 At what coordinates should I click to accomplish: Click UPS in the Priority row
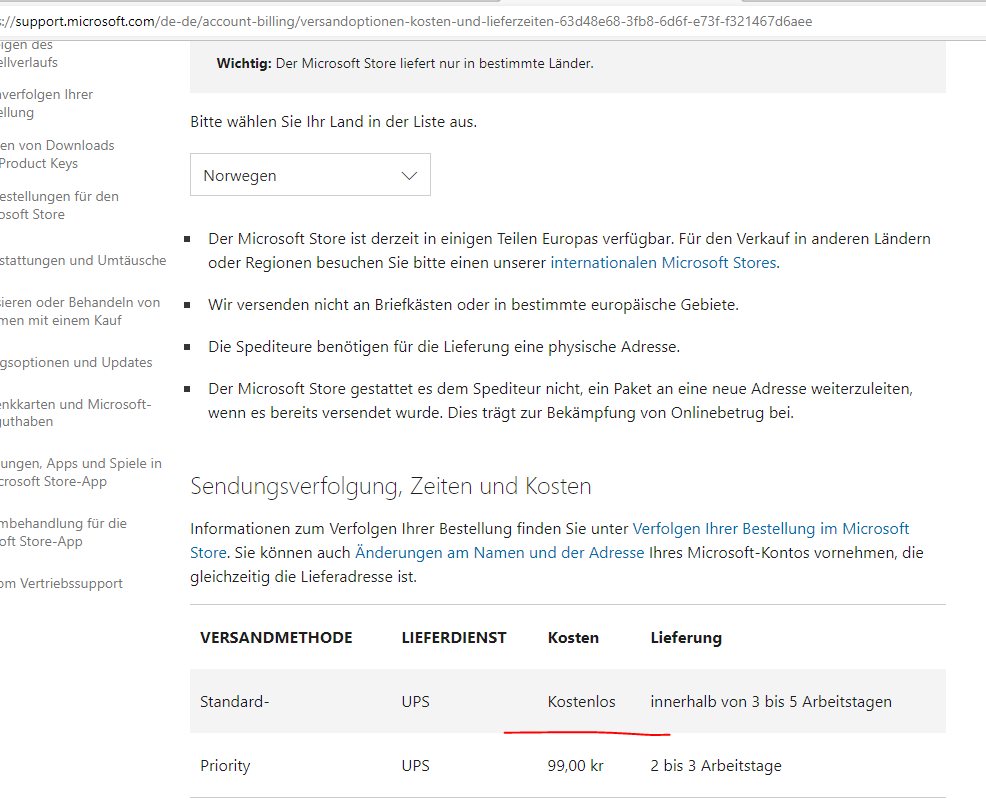416,766
